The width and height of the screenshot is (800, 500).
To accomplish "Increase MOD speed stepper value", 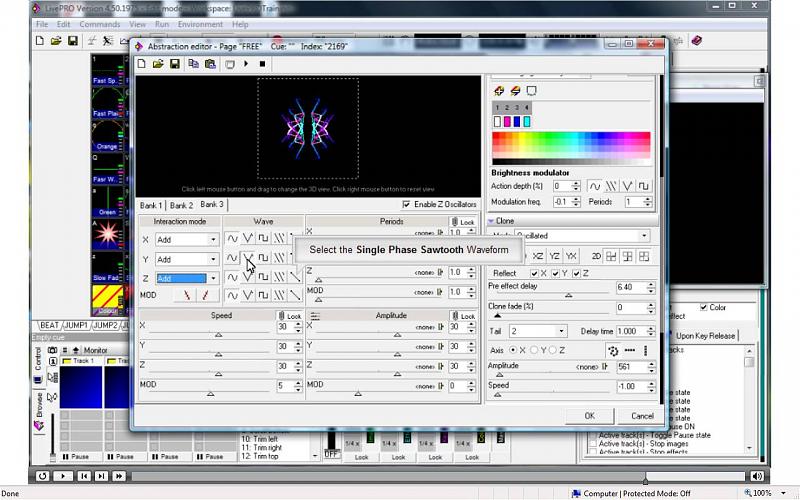I will coord(298,384).
